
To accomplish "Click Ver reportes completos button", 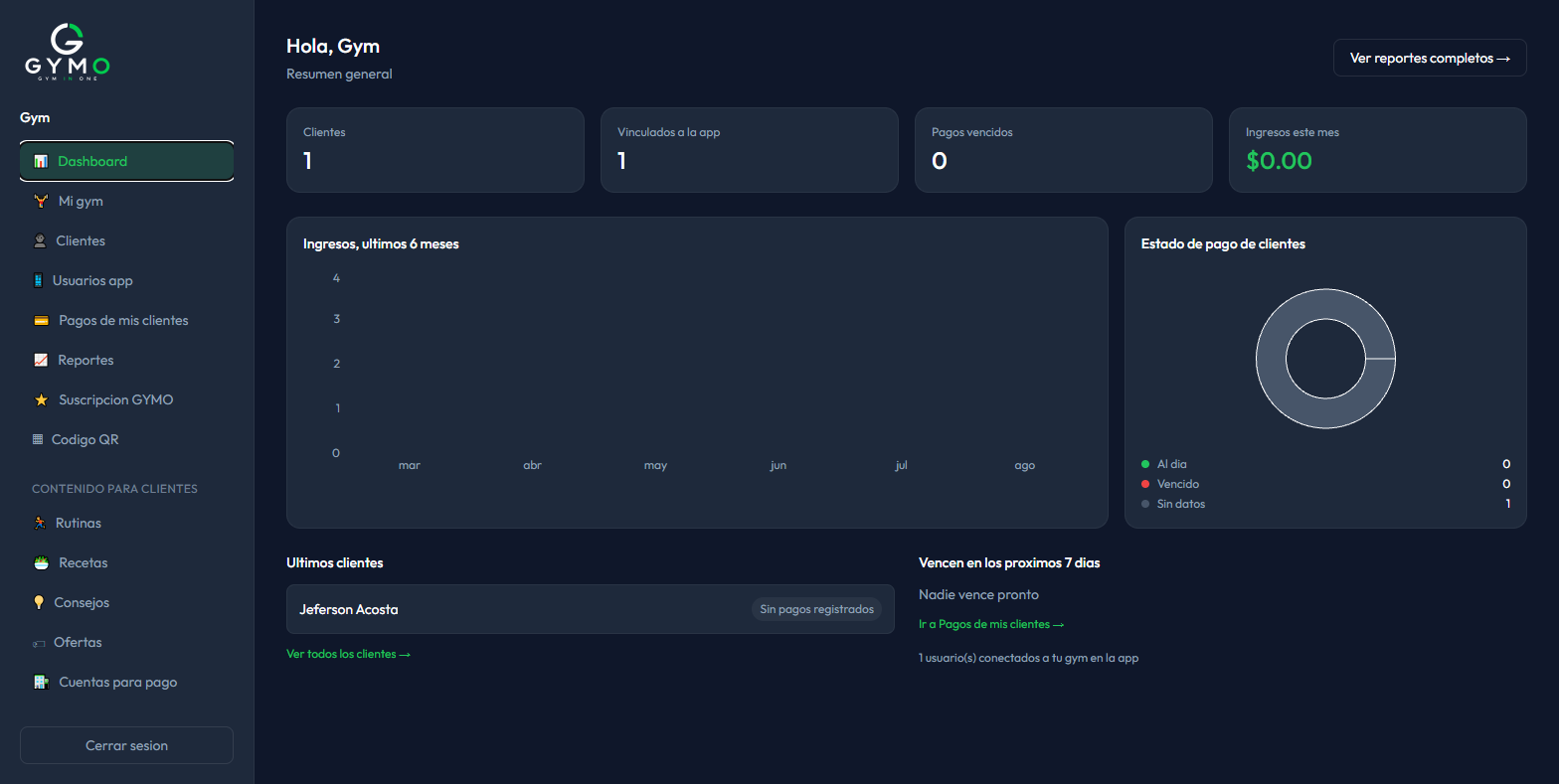I will [x=1430, y=58].
